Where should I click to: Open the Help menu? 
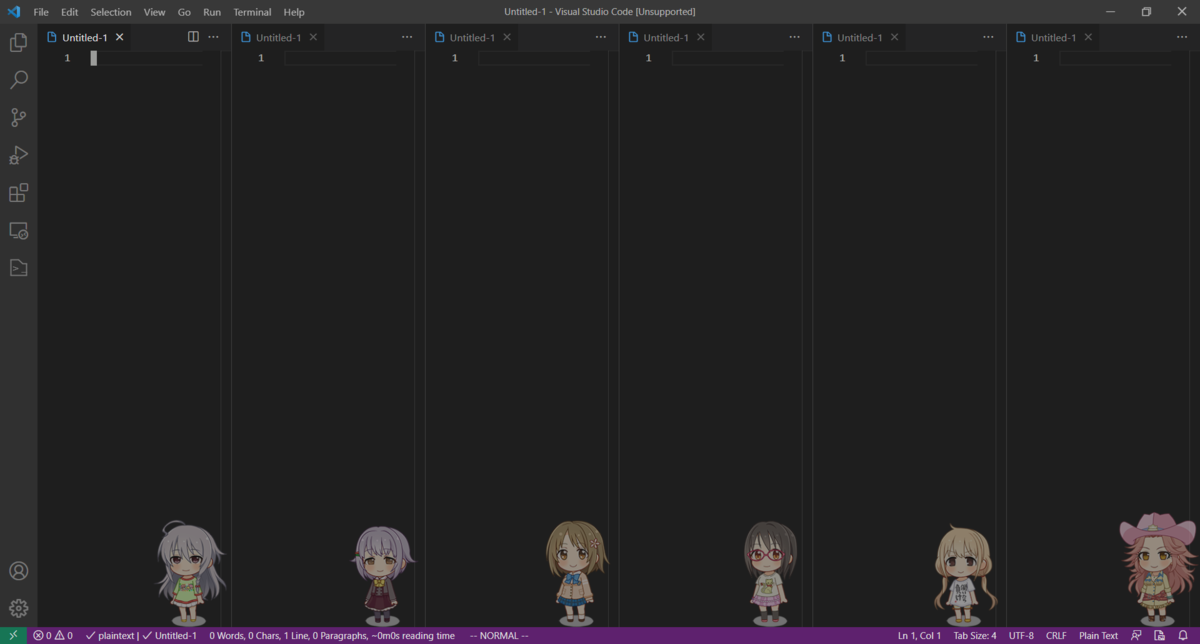[x=294, y=12]
